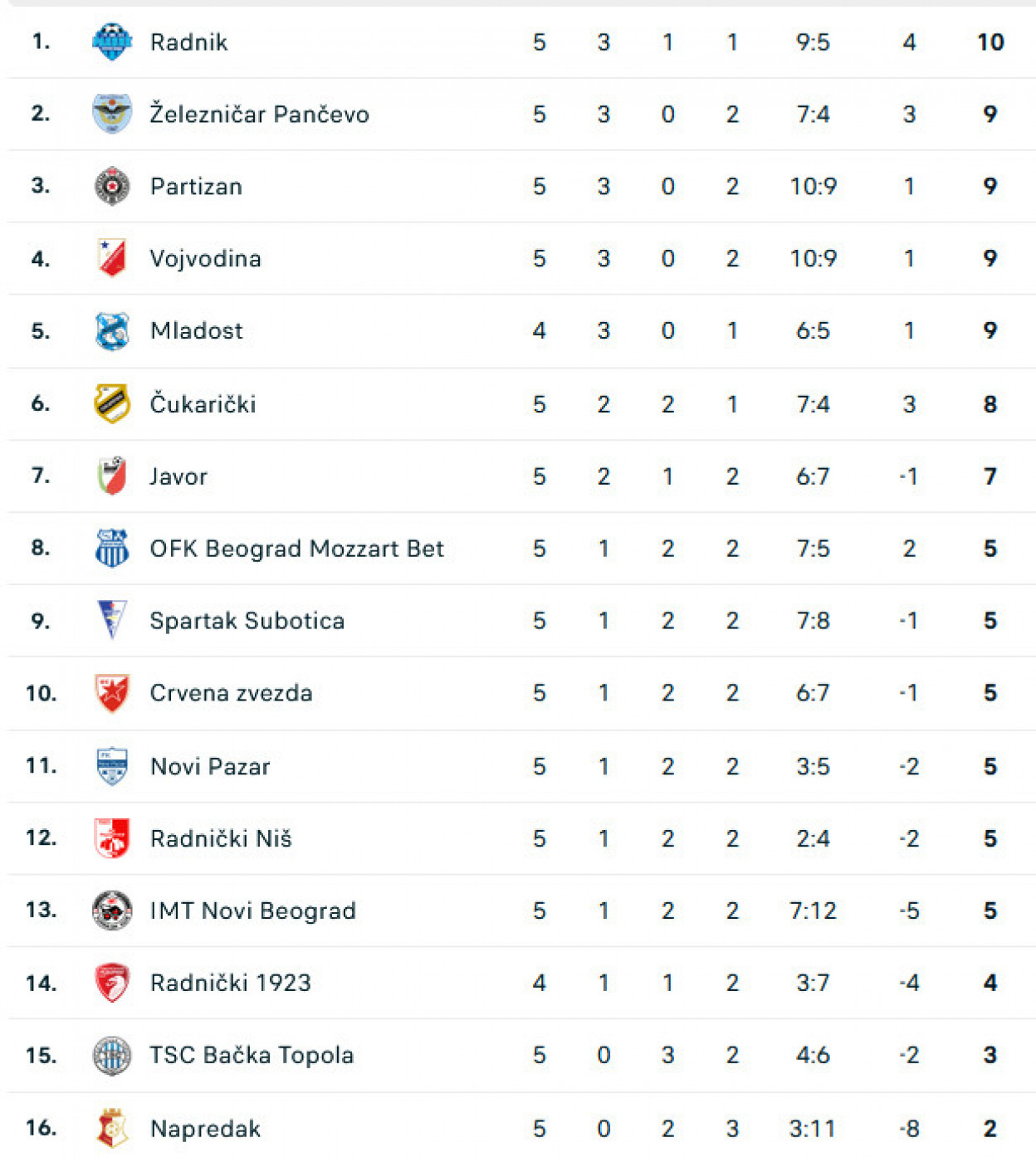Click the Napredak club crest icon
The width and height of the screenshot is (1036, 1162).
112,1128
